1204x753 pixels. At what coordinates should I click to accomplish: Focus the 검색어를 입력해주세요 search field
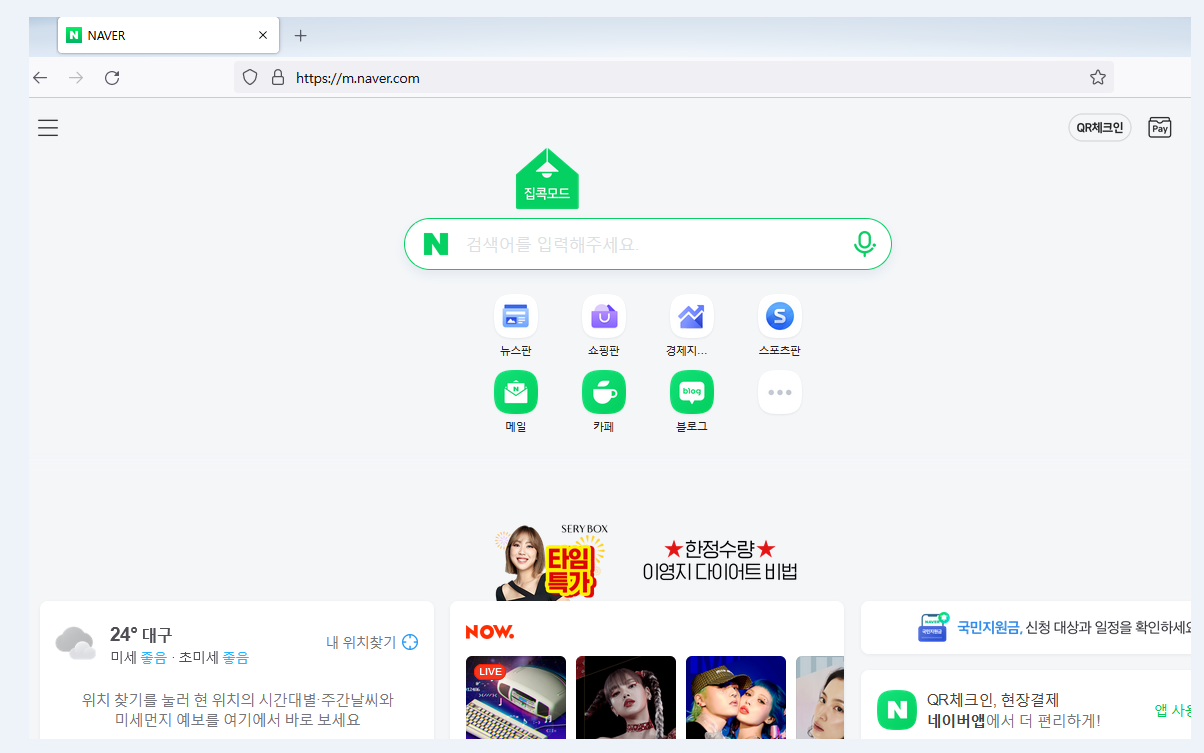pos(650,244)
